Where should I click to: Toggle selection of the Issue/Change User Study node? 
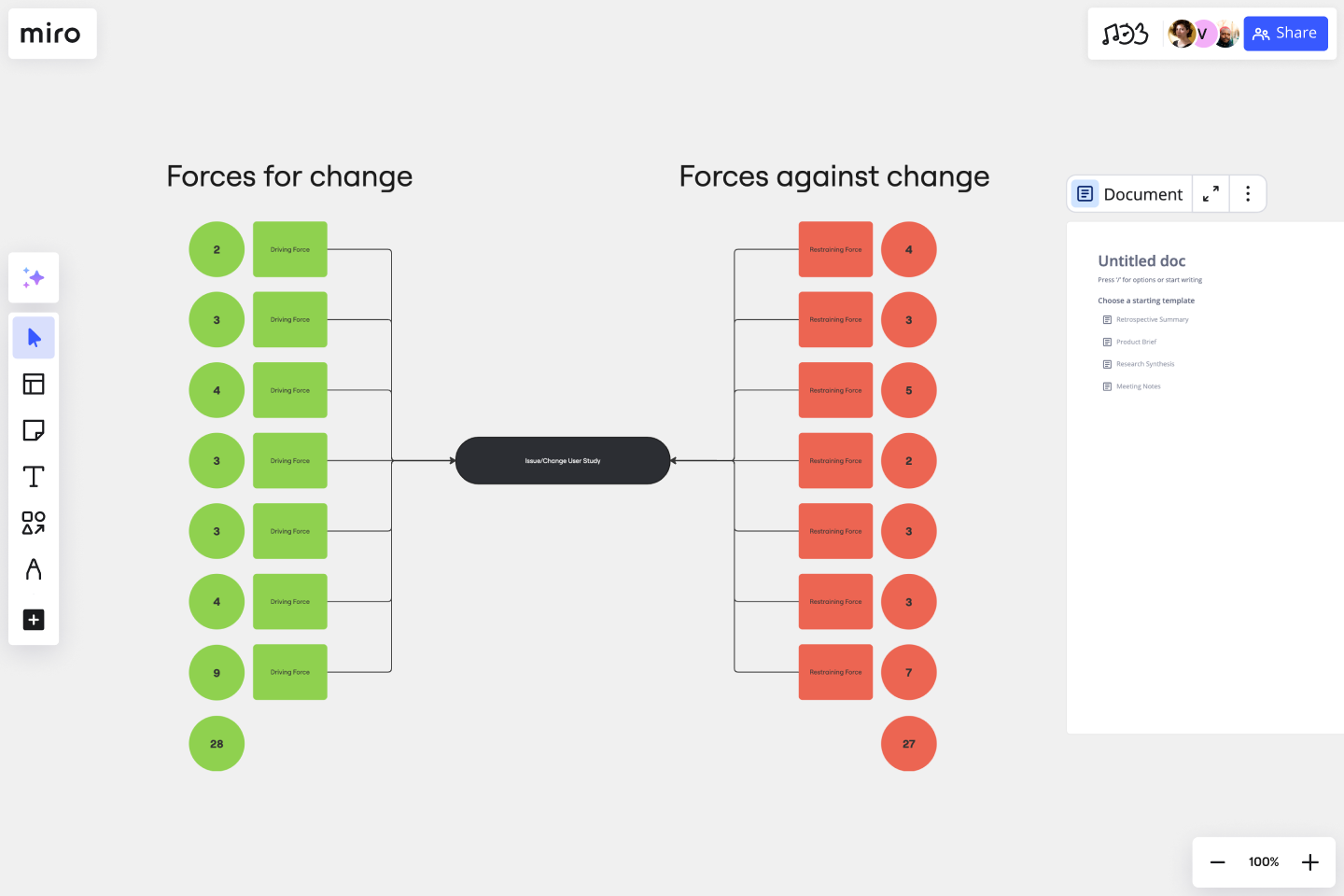pyautogui.click(x=562, y=460)
